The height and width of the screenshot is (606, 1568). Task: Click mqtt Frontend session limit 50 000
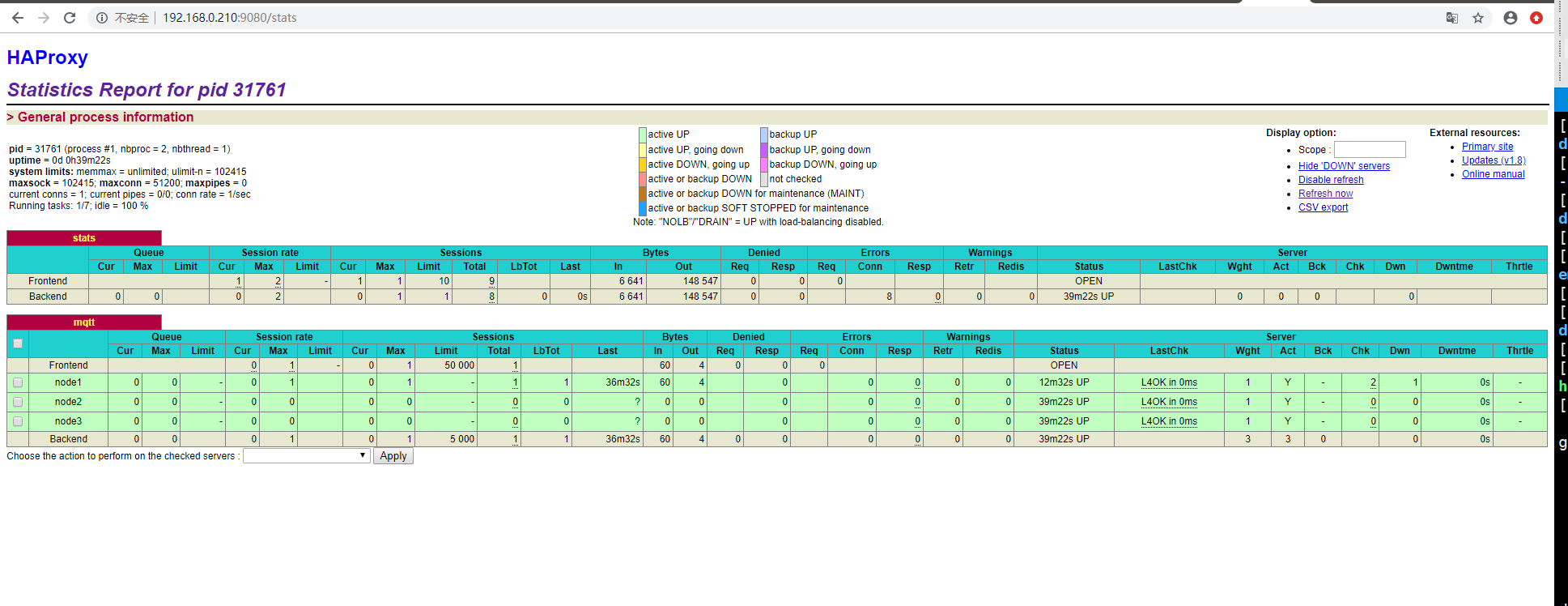[459, 365]
